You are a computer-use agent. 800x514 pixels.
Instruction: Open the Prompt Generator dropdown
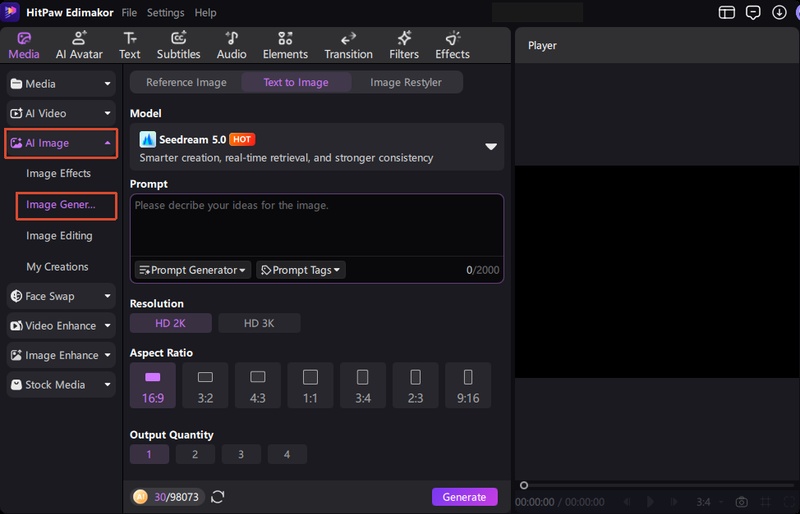point(193,270)
